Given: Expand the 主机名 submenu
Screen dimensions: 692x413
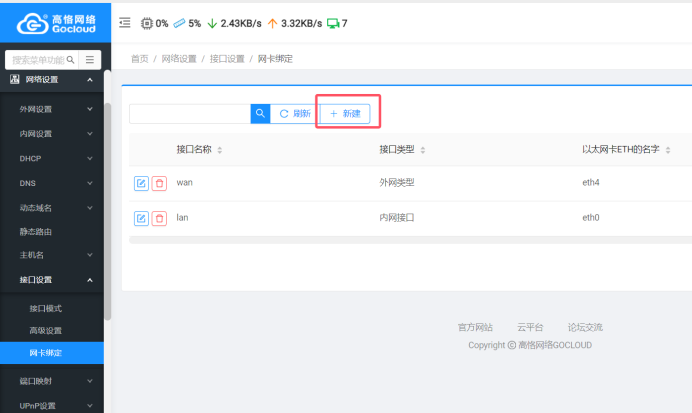Looking at the screenshot, I should 90,255.
